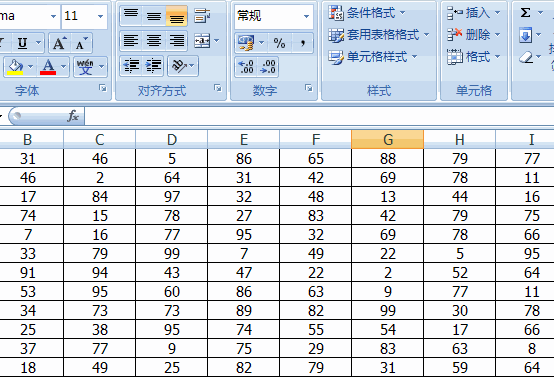554x377 pixels.
Task: Click the text orientation icon
Action: pos(179,66)
